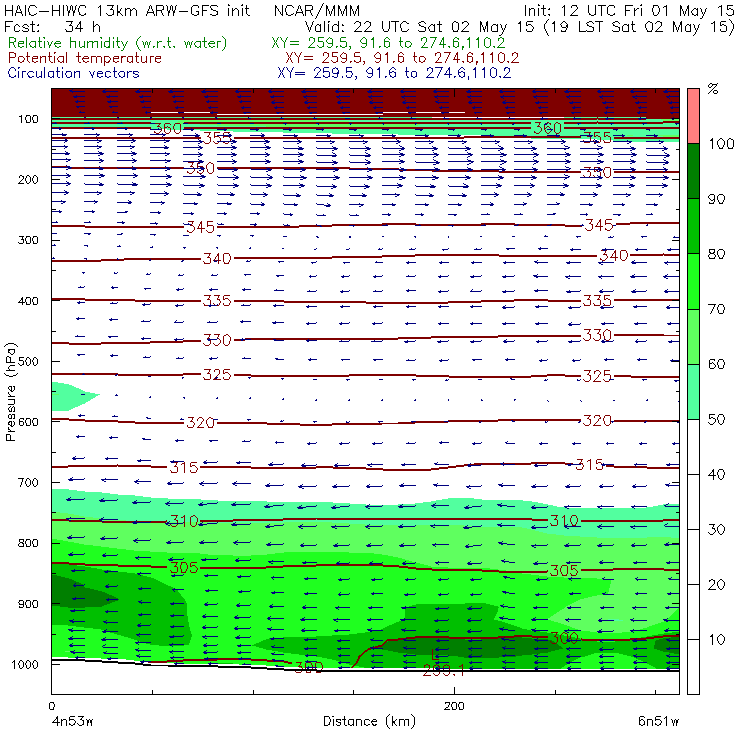Click the left-hand '345' isentrope contour label
The width and height of the screenshot is (740, 740).
point(201,227)
